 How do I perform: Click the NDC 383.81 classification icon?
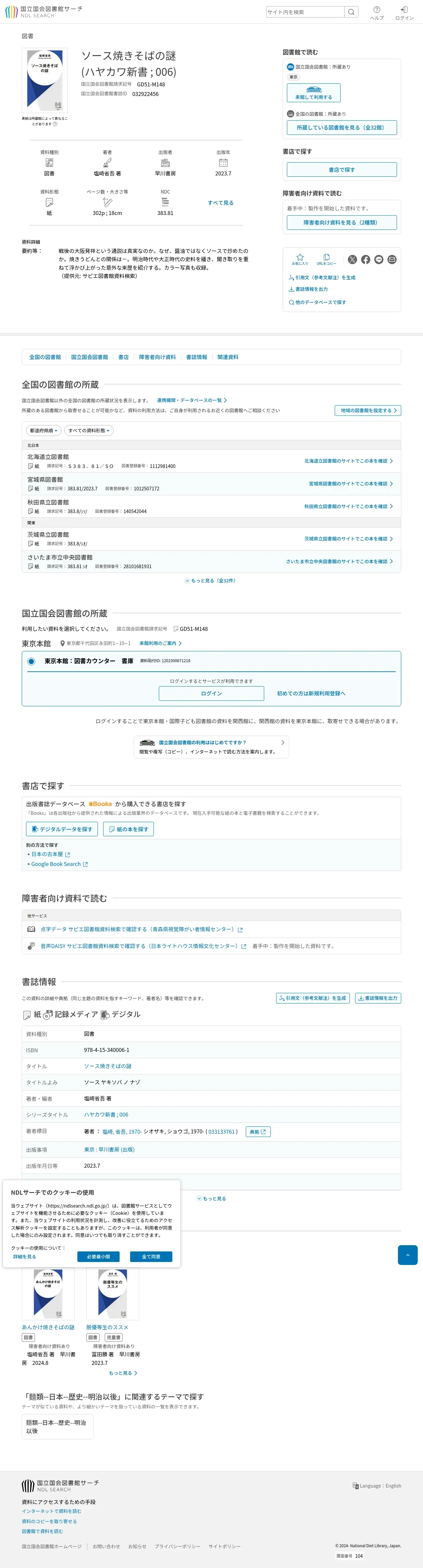coord(165,201)
